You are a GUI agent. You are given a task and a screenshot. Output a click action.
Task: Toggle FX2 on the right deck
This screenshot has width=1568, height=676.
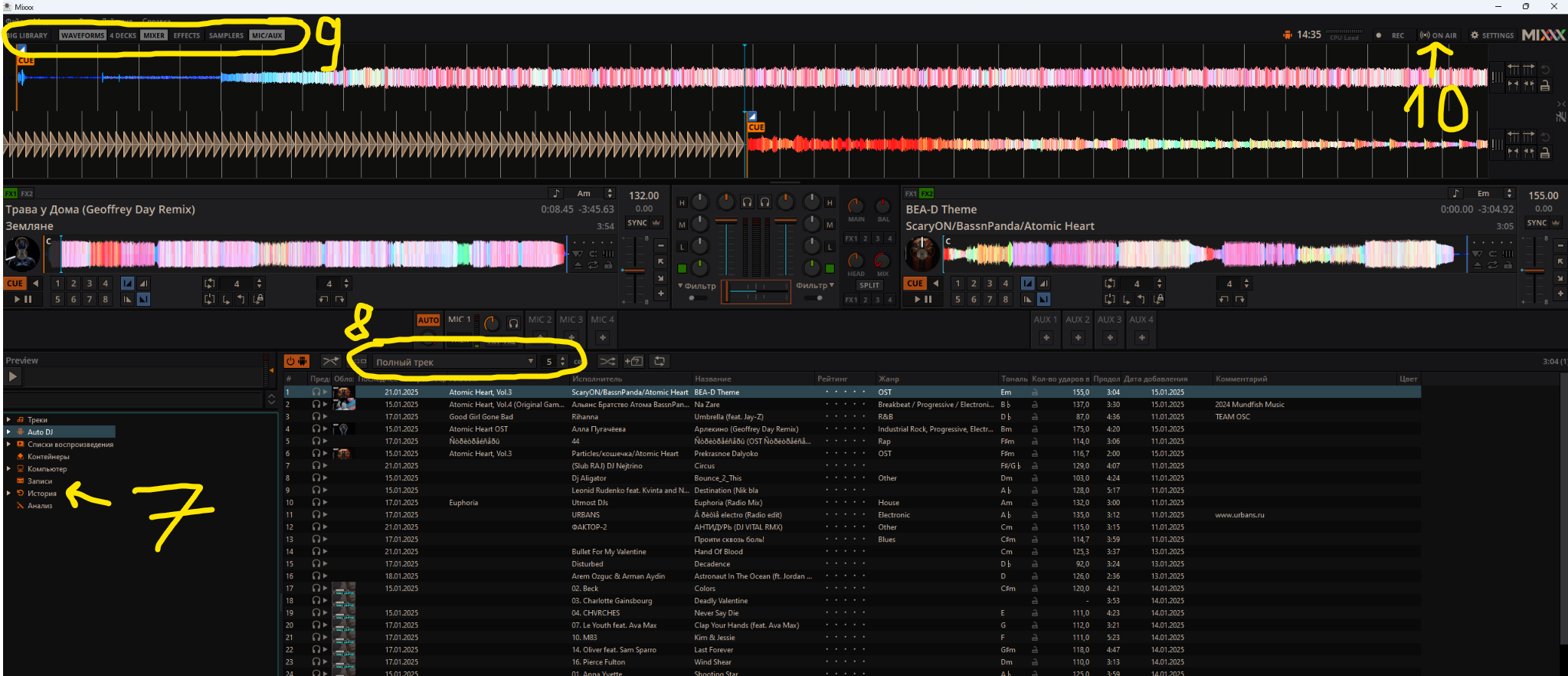(926, 193)
